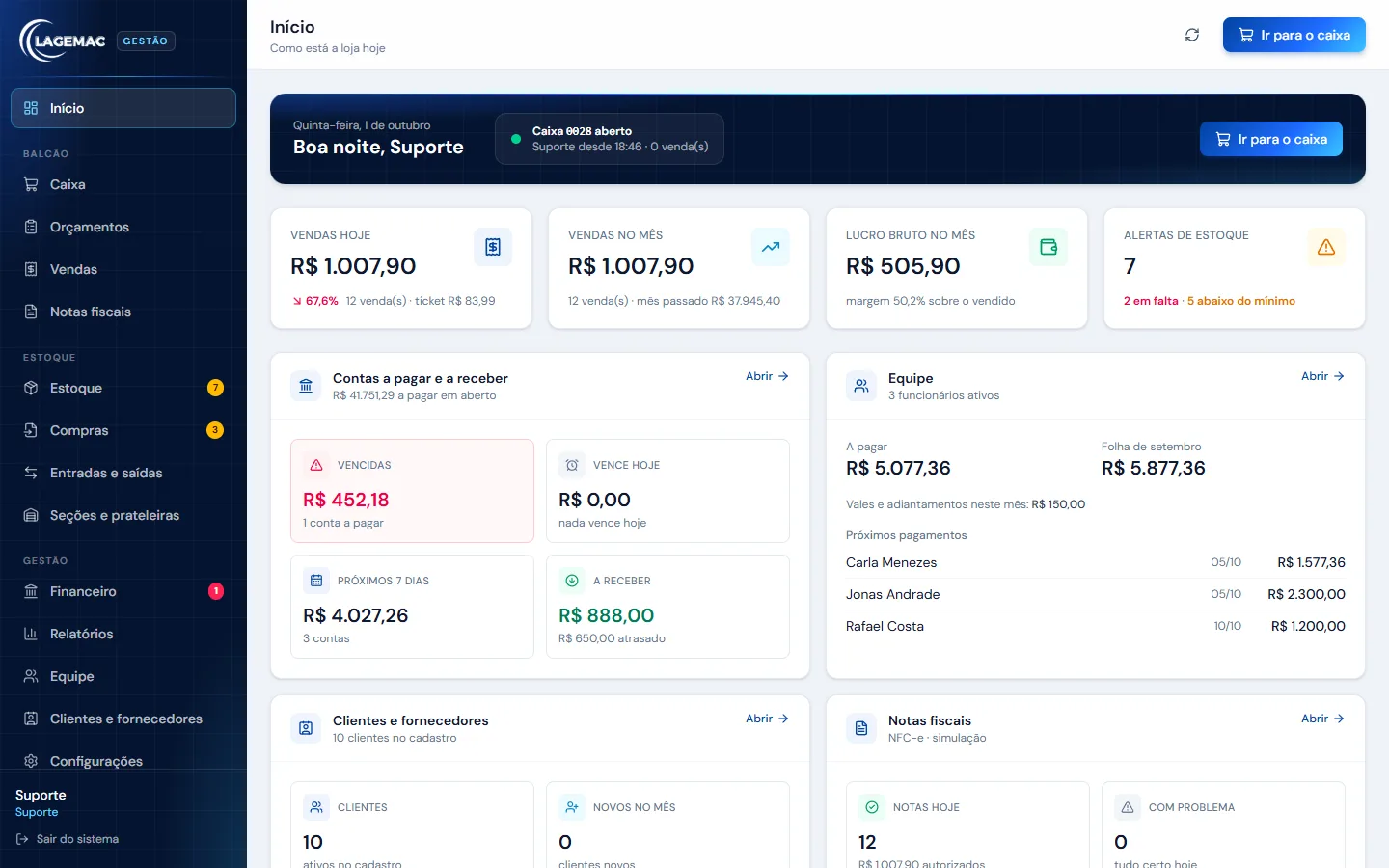The width and height of the screenshot is (1389, 868).
Task: Click the Vence Hoje clock icon
Action: point(572,465)
